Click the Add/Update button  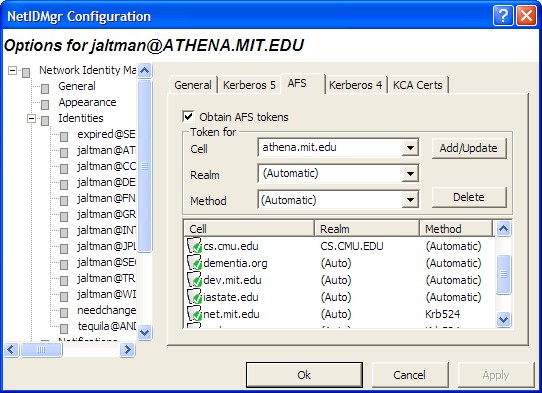click(x=469, y=148)
